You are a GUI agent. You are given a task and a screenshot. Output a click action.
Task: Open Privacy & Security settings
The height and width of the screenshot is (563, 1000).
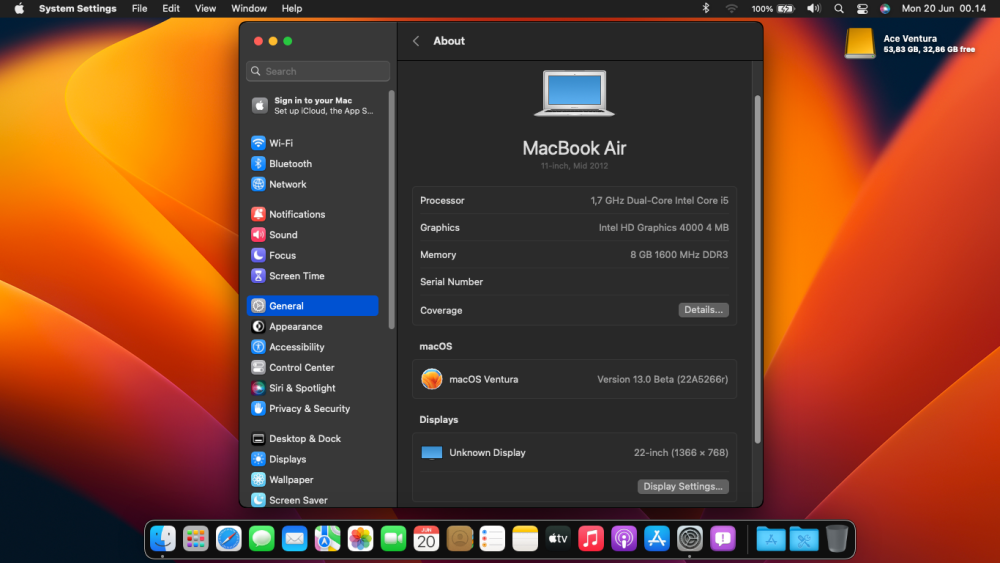click(x=312, y=408)
